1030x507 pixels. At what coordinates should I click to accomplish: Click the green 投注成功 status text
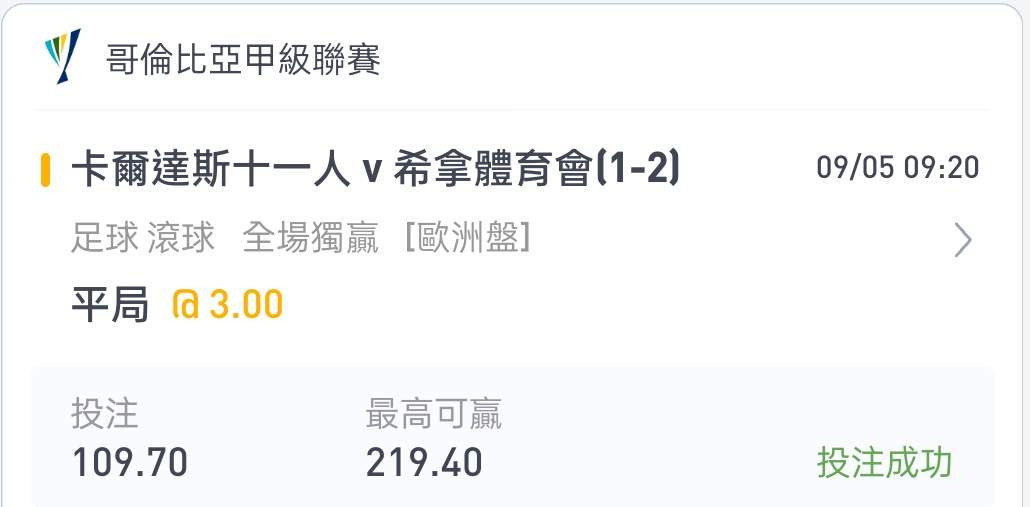click(x=885, y=463)
